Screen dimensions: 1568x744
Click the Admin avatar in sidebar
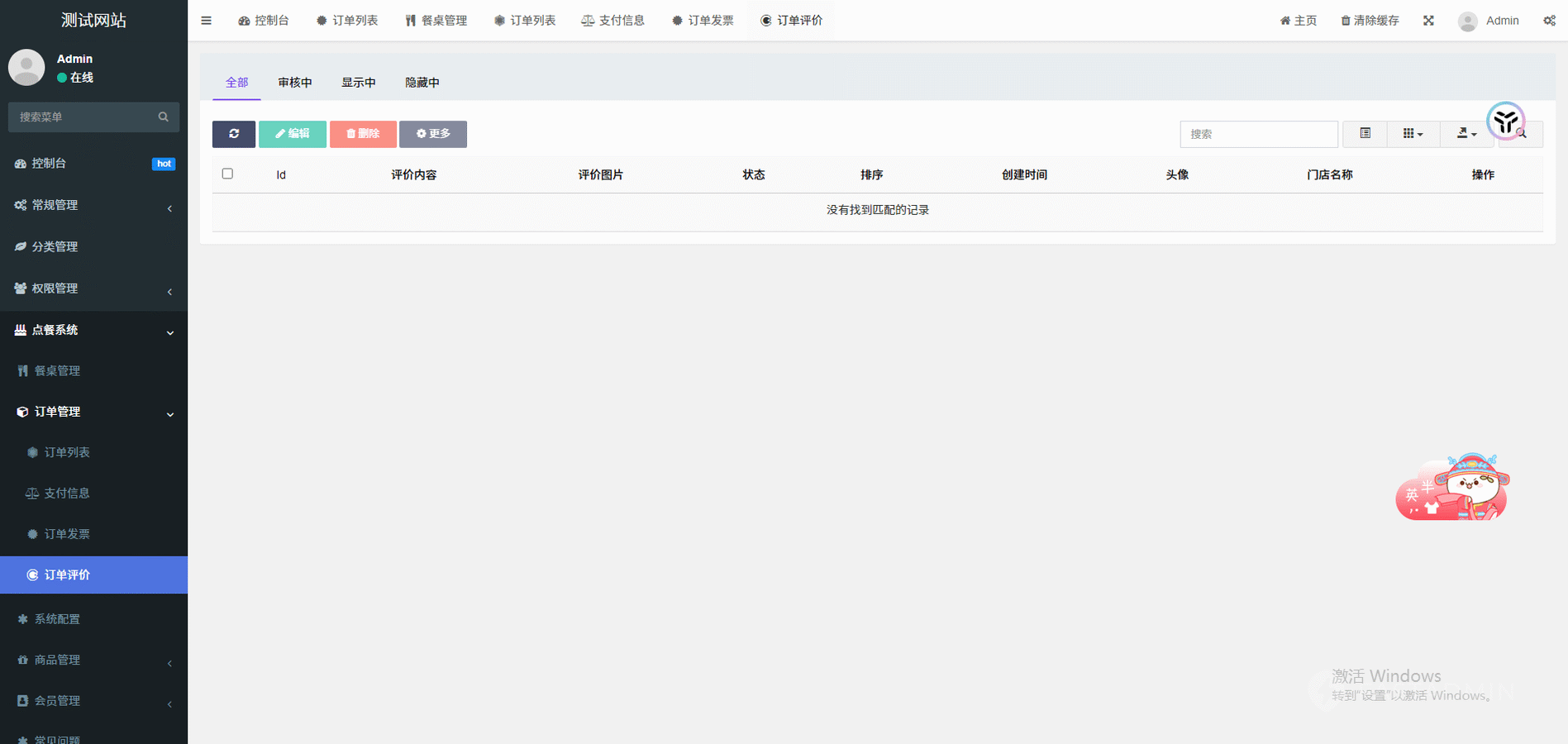(x=26, y=68)
